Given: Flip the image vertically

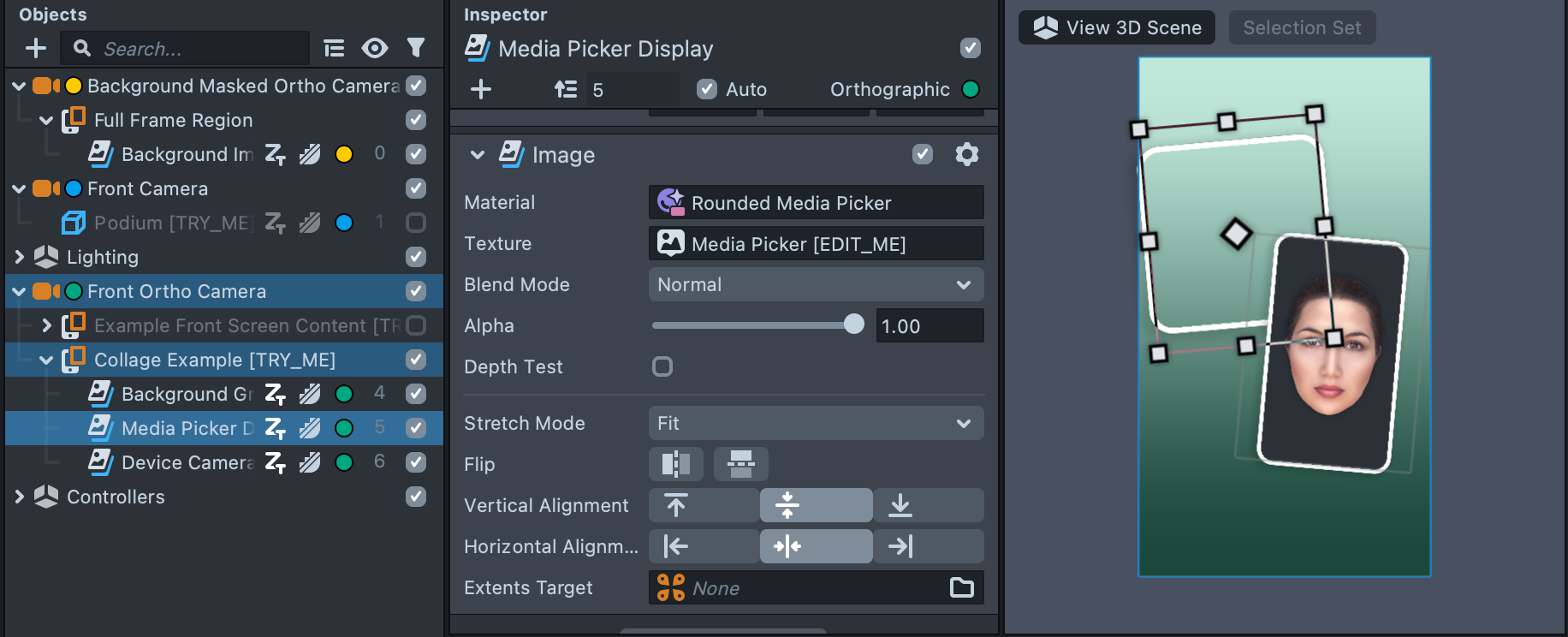Looking at the screenshot, I should click(x=740, y=464).
